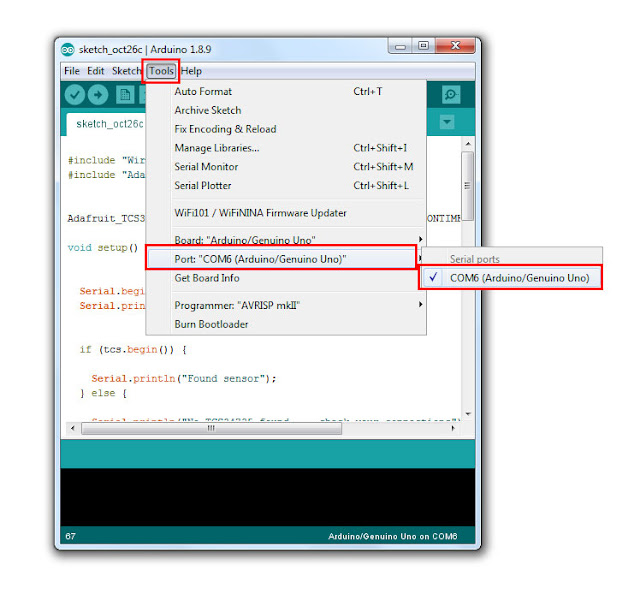Open the Serial Monitor magnifier icon

click(x=451, y=95)
